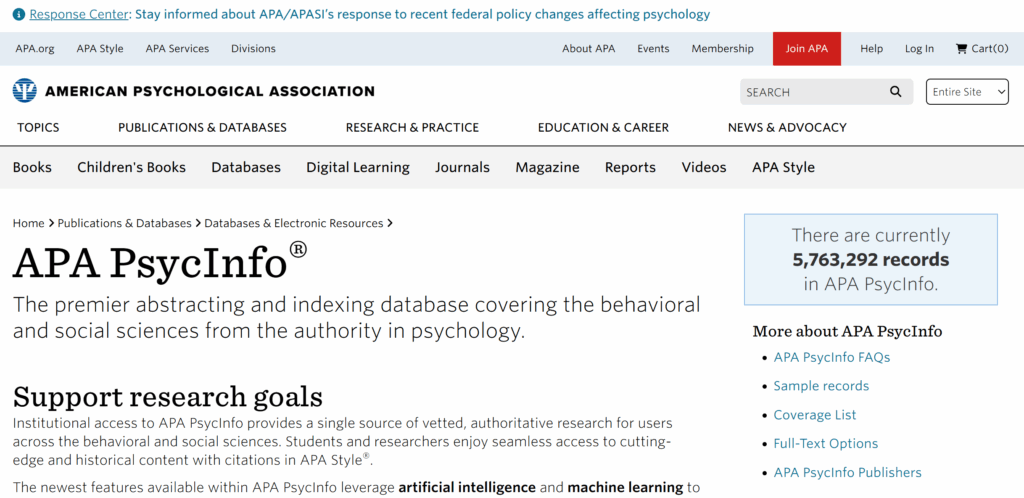Screen dimensions: 1024x498
Task: Select the Videos tab
Action: pos(704,167)
